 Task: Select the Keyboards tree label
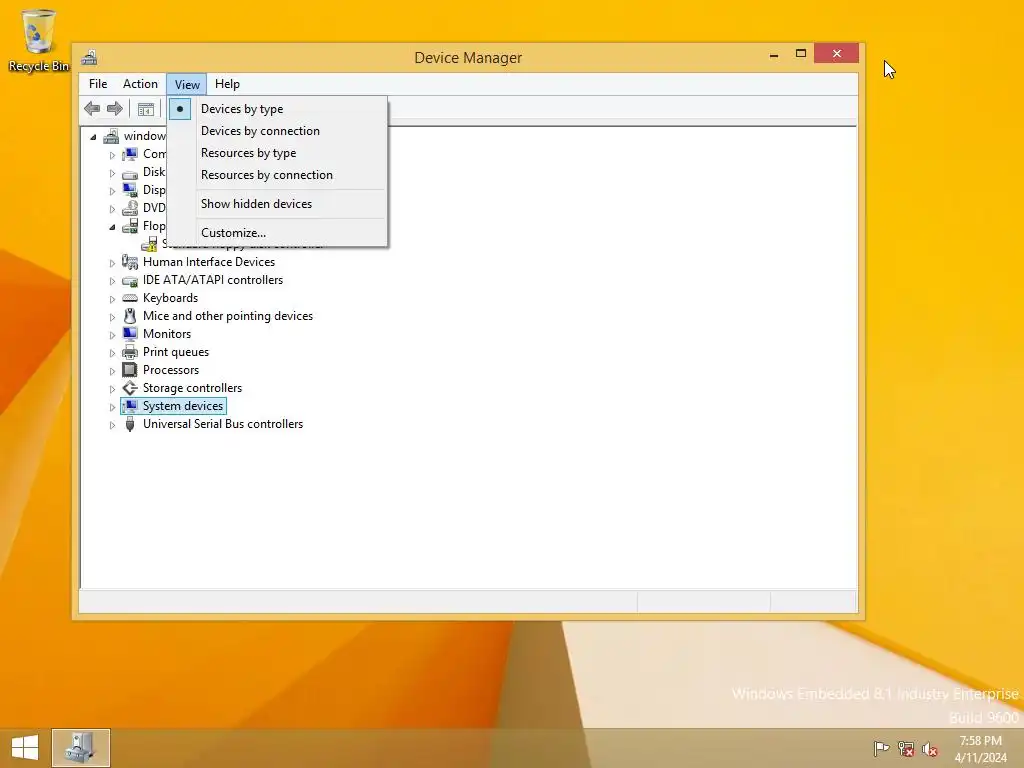tap(170, 298)
